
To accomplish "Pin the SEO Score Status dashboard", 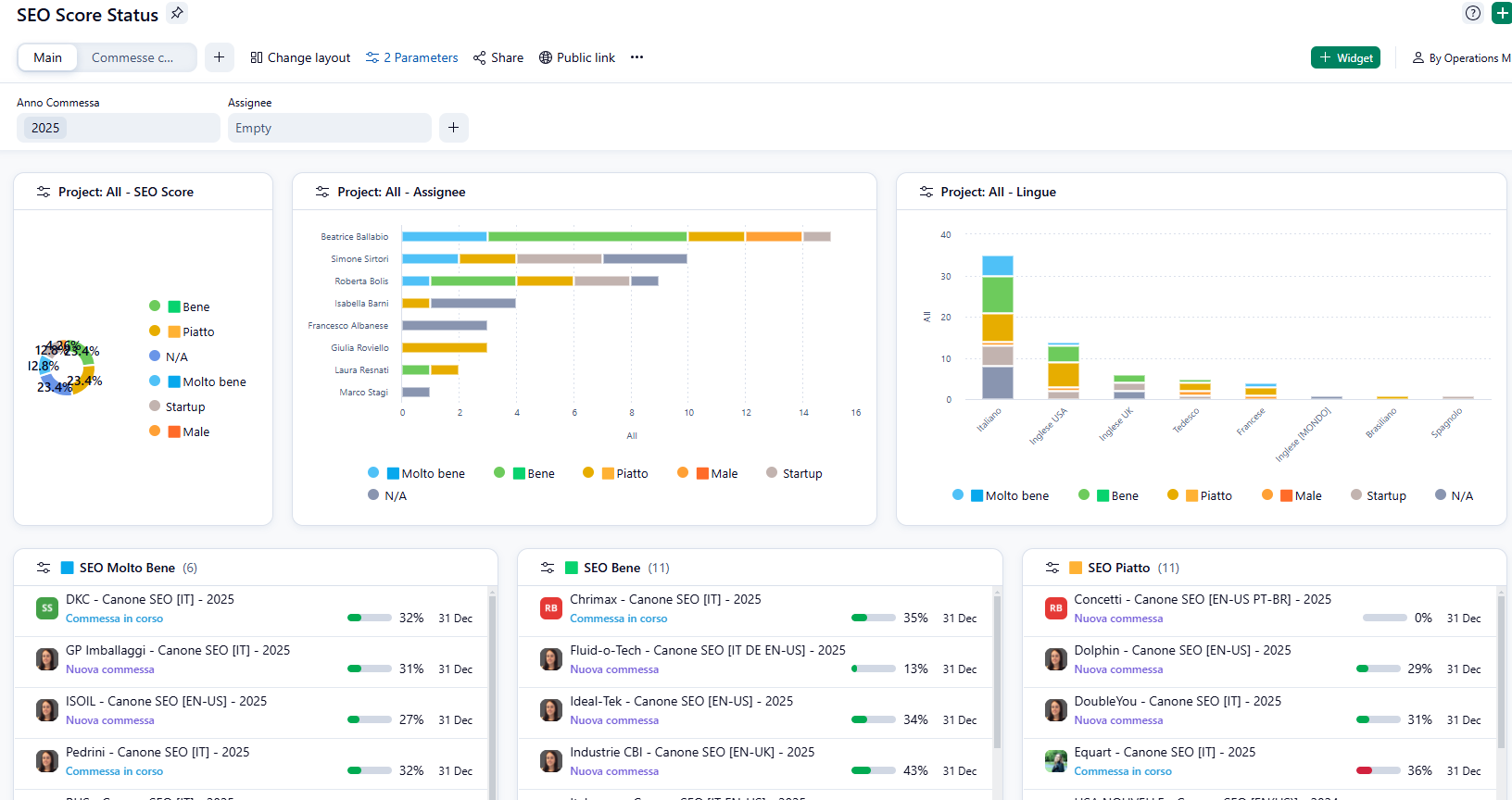I will (177, 13).
